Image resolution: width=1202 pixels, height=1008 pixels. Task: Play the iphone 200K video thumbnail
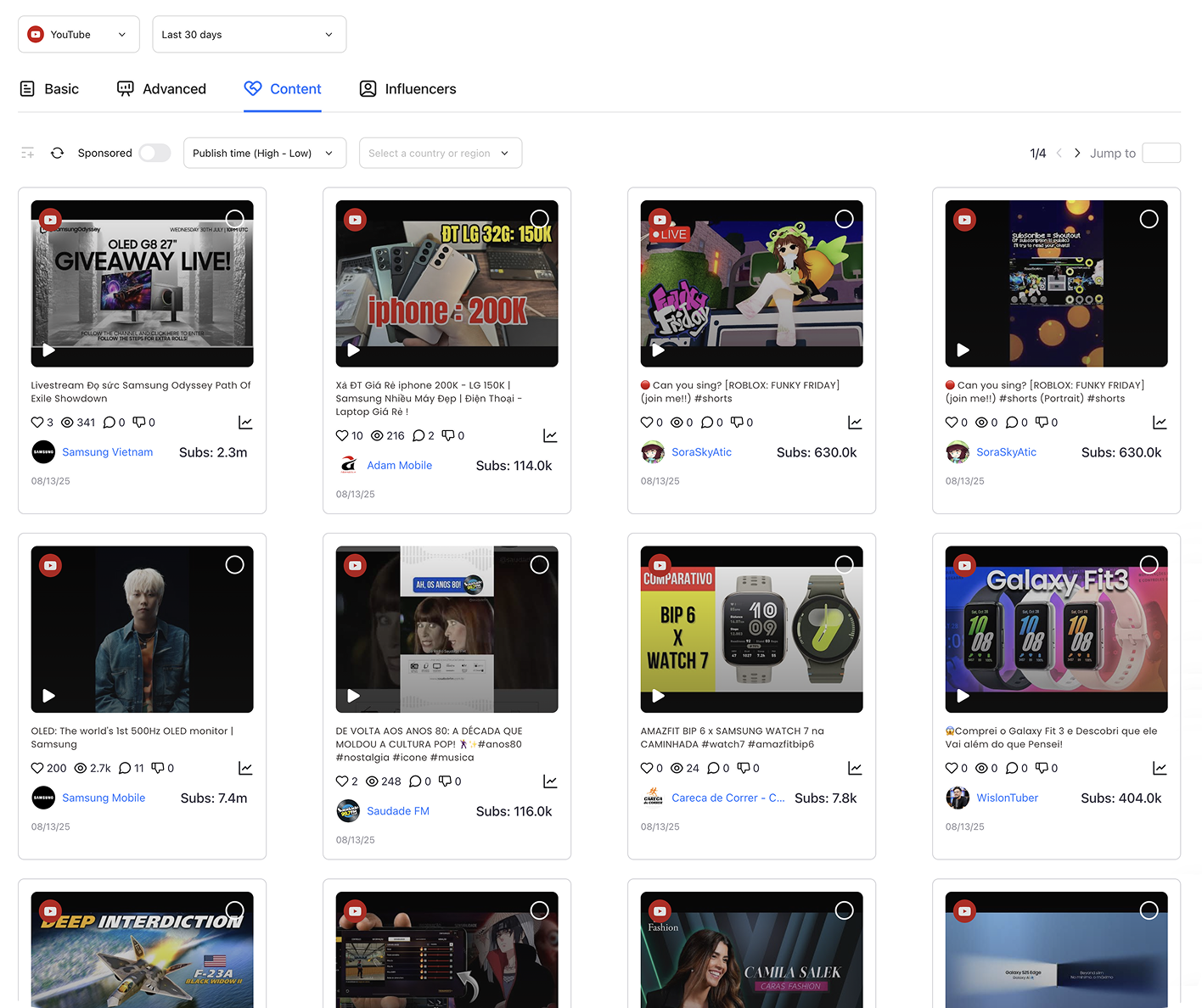point(354,350)
